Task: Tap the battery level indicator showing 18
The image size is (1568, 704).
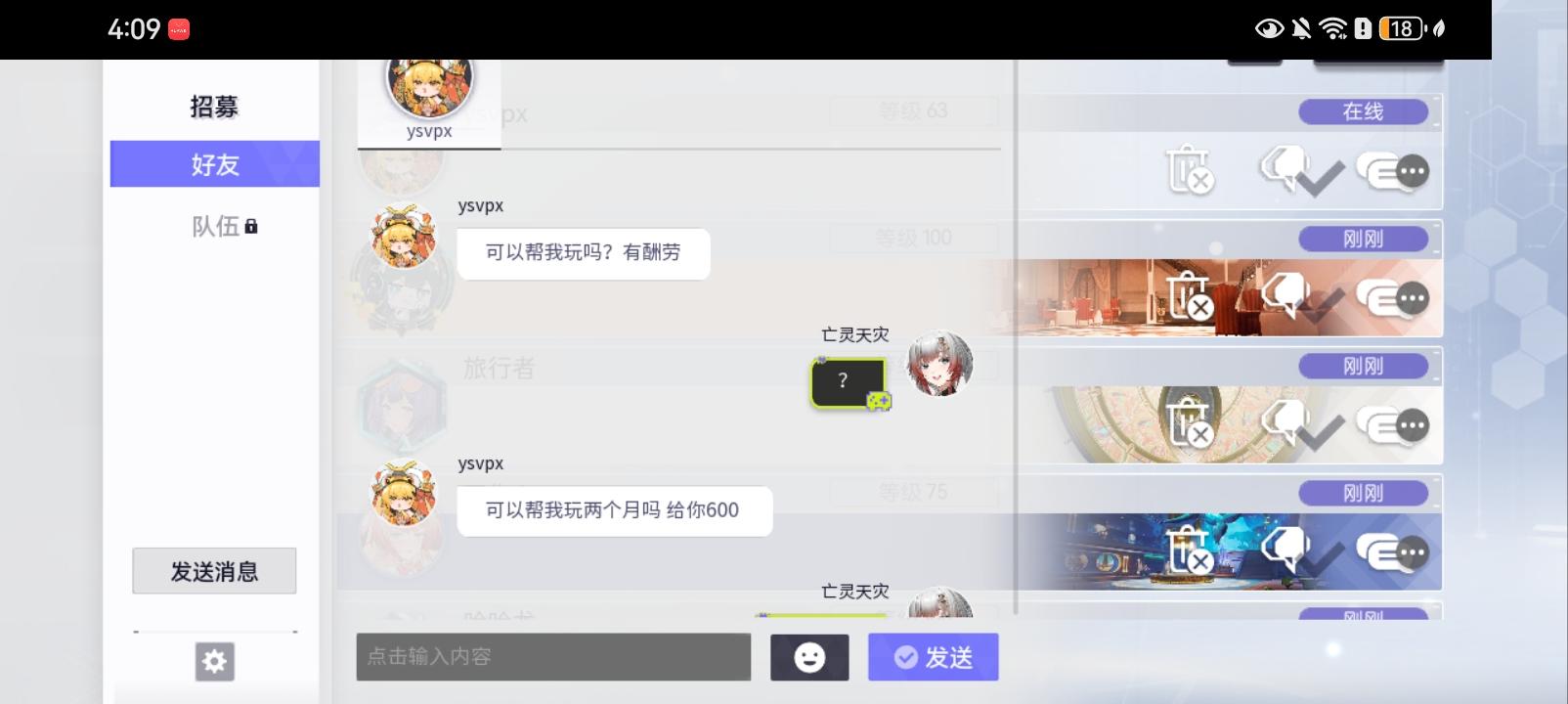Action: point(1402,28)
